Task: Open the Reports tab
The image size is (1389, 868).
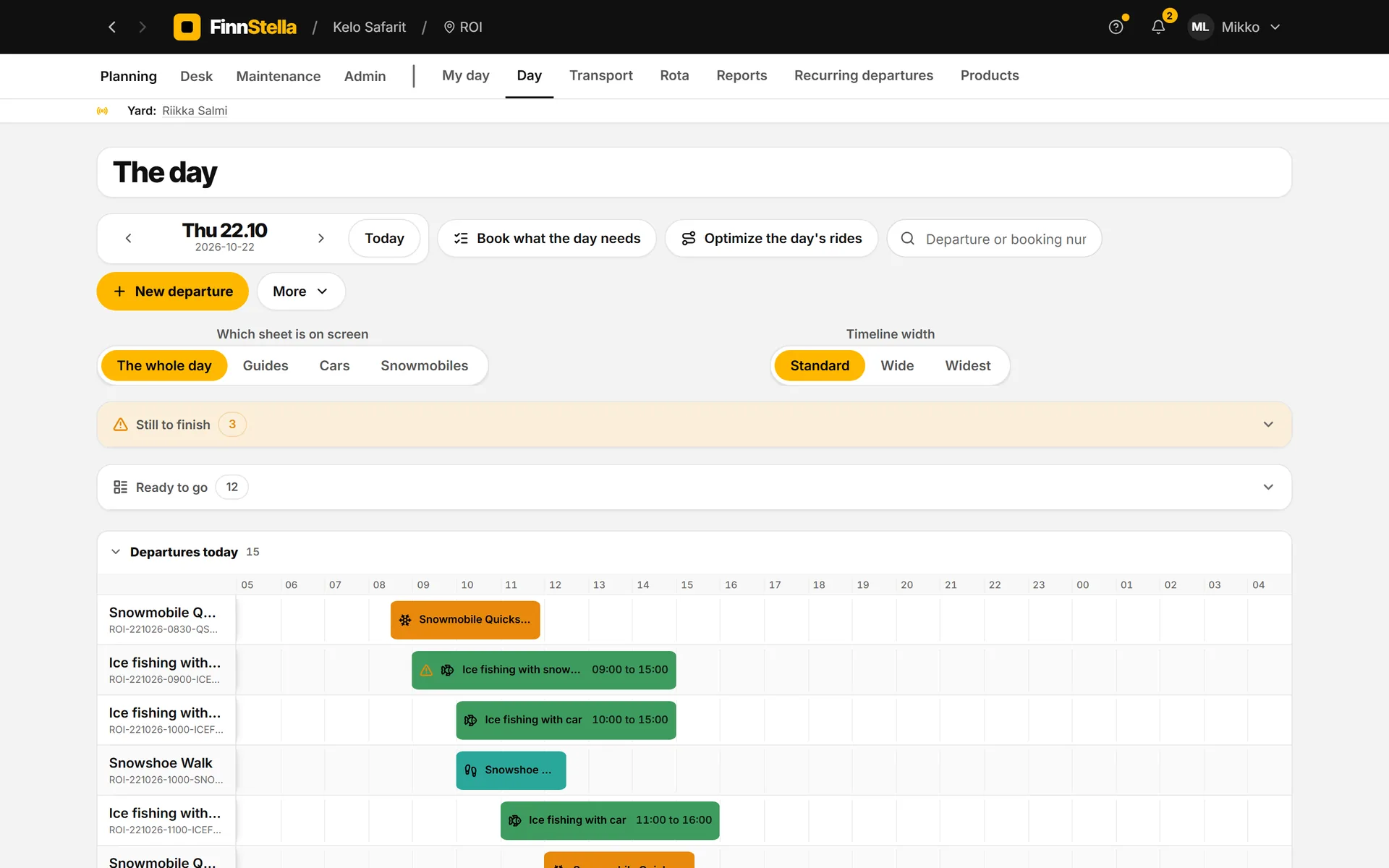Action: [742, 75]
